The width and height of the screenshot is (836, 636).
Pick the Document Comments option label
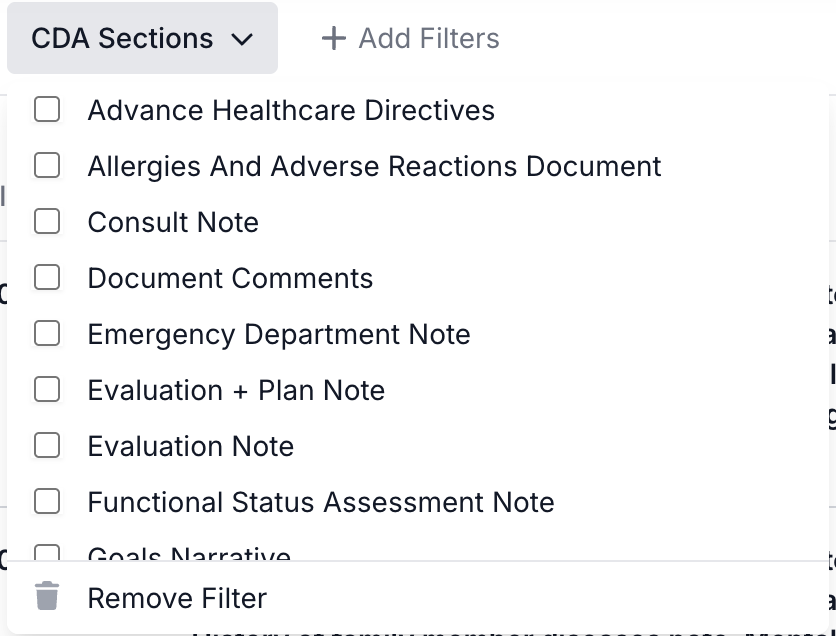point(230,278)
